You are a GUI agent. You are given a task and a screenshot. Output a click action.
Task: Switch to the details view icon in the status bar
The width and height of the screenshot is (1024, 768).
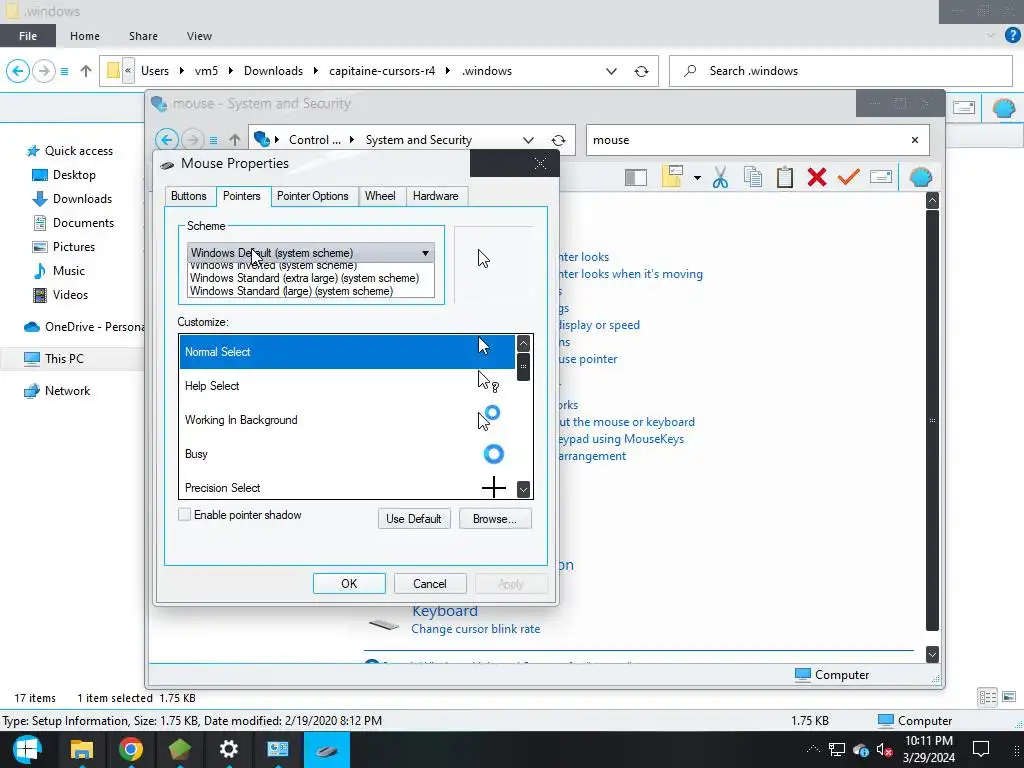(x=987, y=697)
